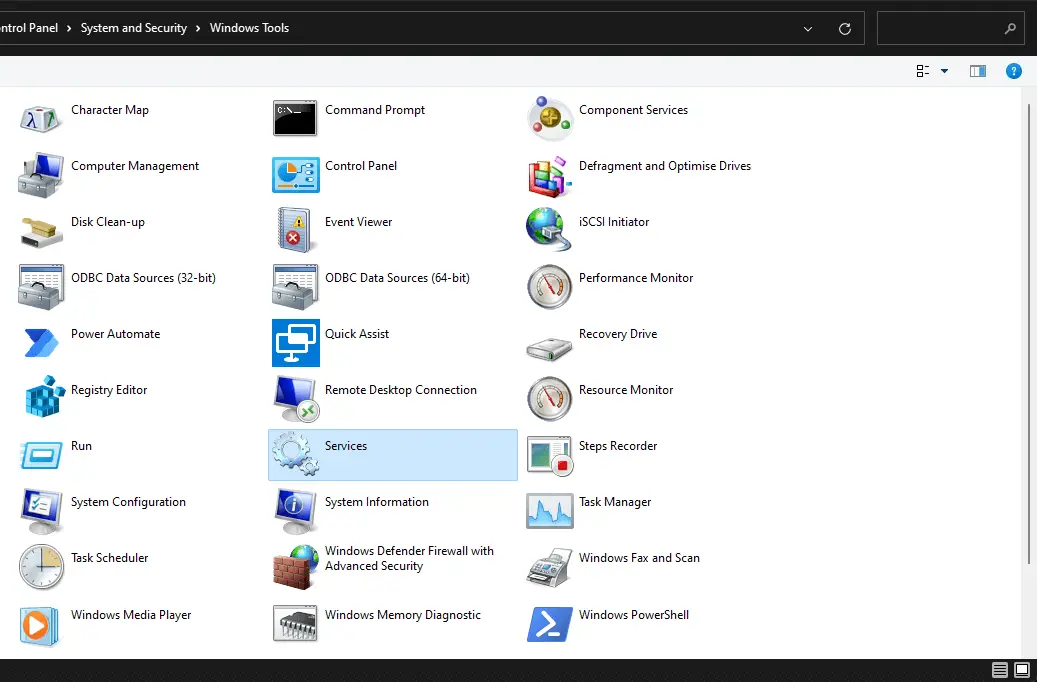Open Performance Monitor gauge icon

pyautogui.click(x=549, y=286)
